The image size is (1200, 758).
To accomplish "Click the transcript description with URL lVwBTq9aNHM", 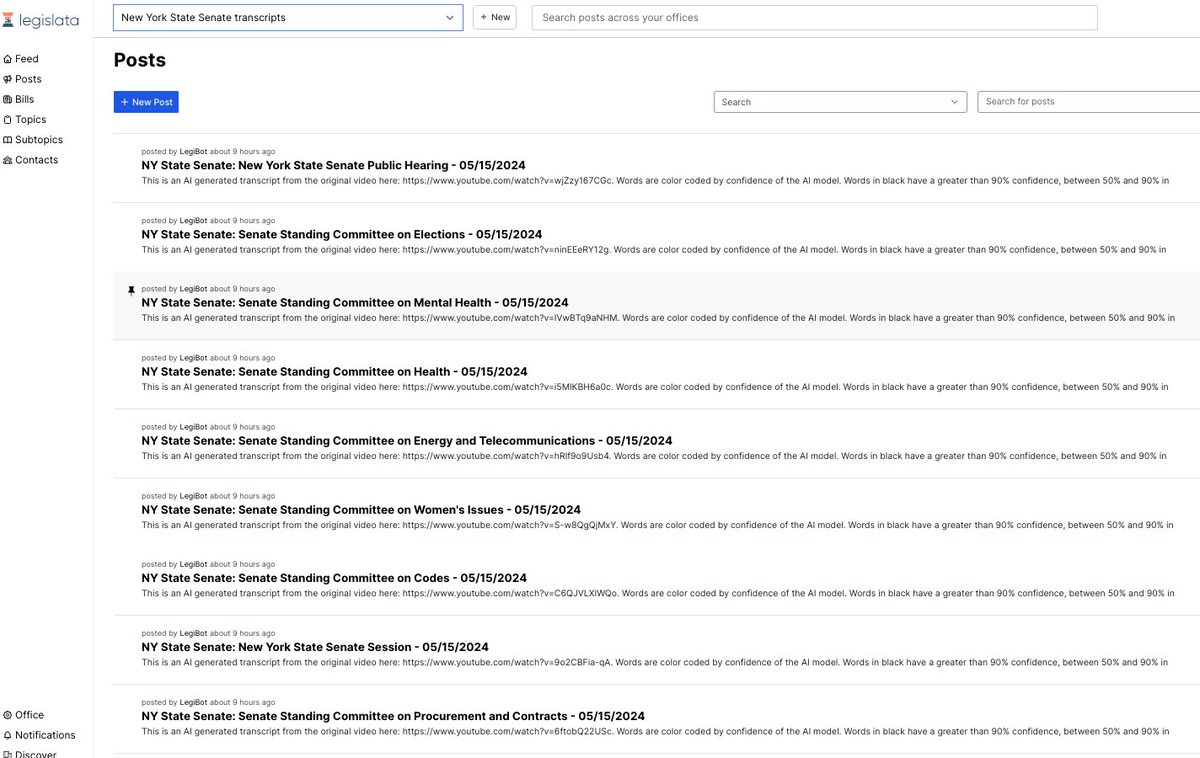I will tap(658, 317).
